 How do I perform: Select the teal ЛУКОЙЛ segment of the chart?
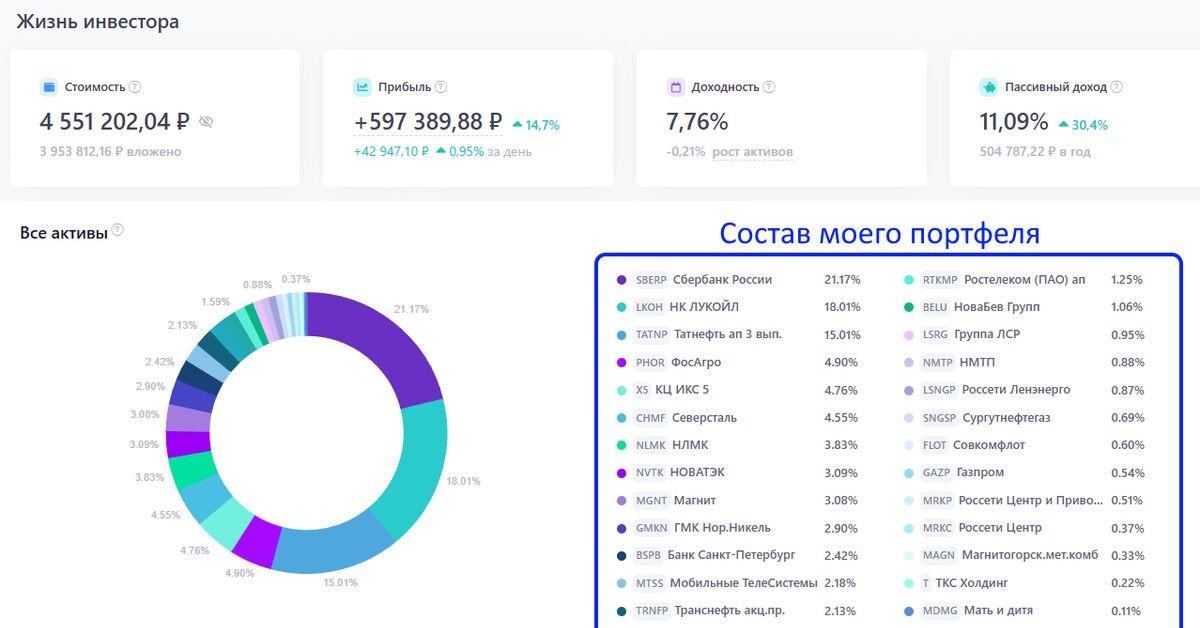pos(410,470)
